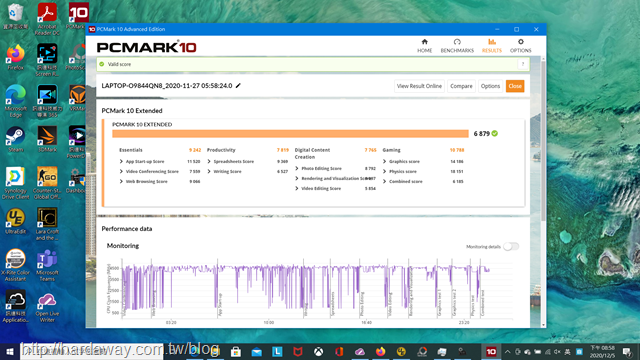Open Mail app from taskbar
640x360 pixels.
tap(256, 351)
